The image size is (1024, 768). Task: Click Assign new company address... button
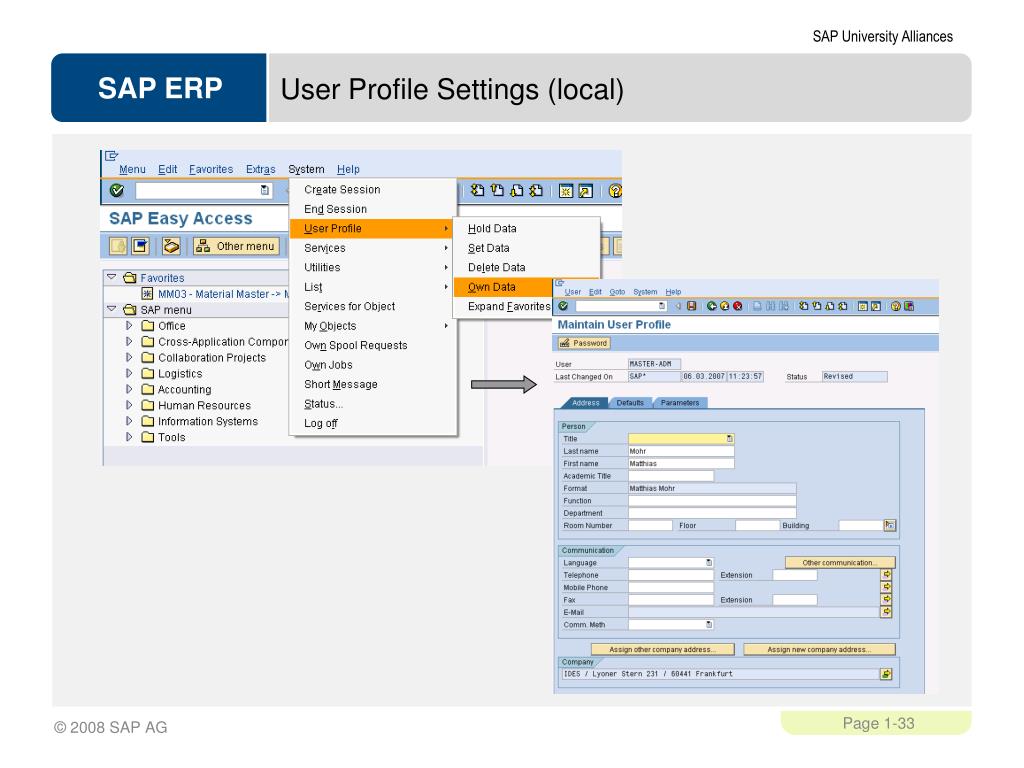819,649
